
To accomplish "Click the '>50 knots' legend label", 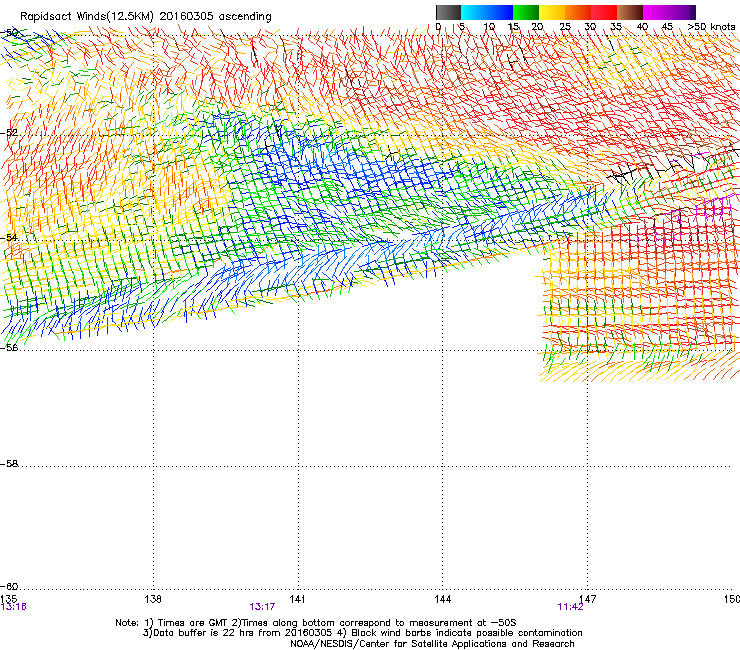I will (711, 27).
